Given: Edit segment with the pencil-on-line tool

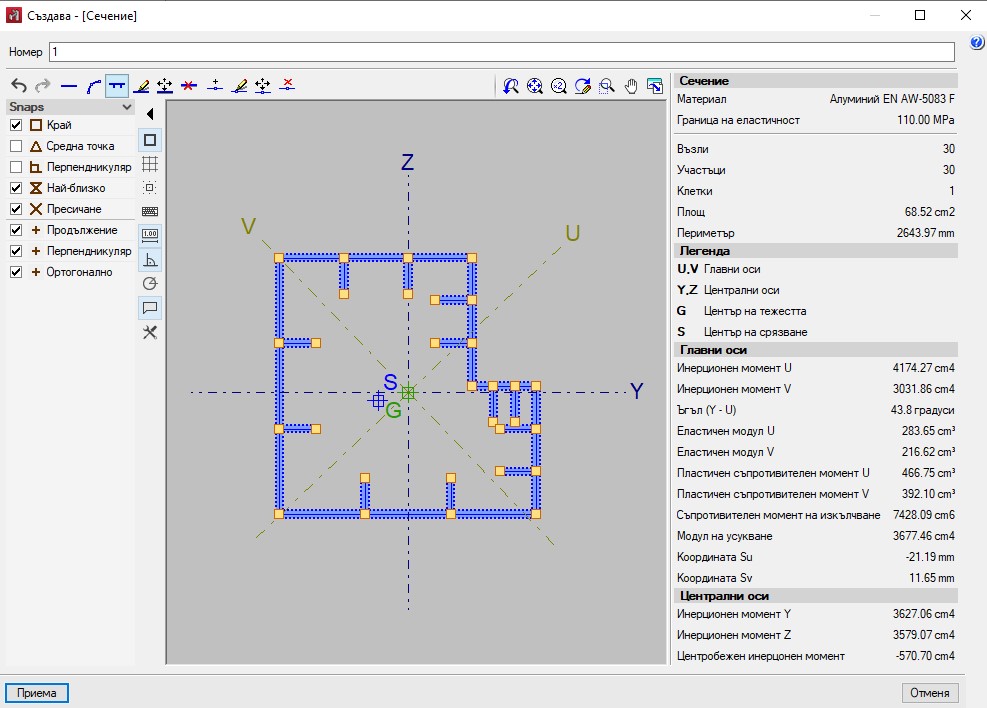Looking at the screenshot, I should click(x=142, y=86).
